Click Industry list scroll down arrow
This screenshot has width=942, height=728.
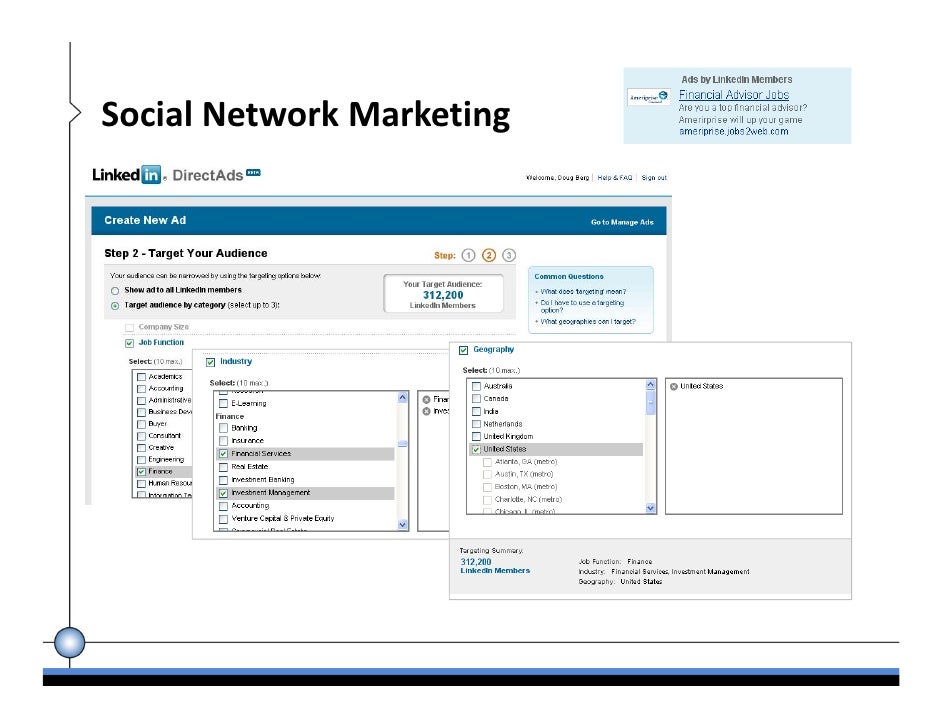pyautogui.click(x=403, y=524)
